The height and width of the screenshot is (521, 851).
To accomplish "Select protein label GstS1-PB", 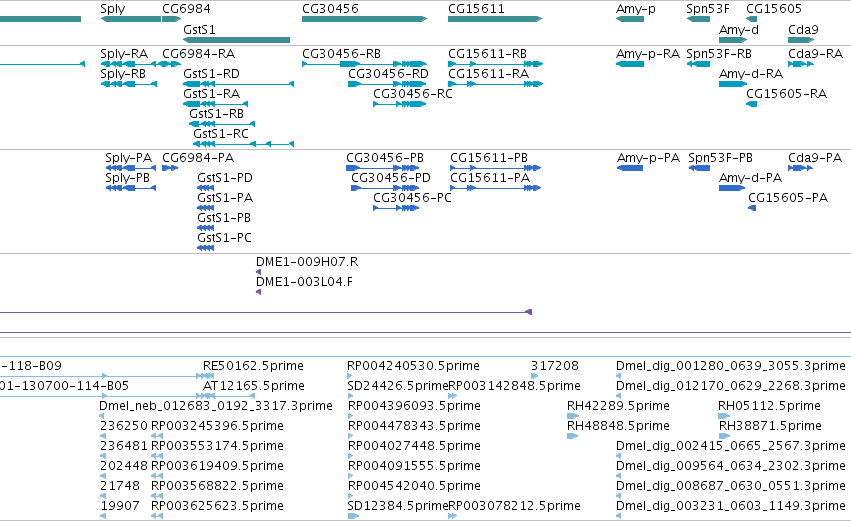I will click(x=224, y=218).
